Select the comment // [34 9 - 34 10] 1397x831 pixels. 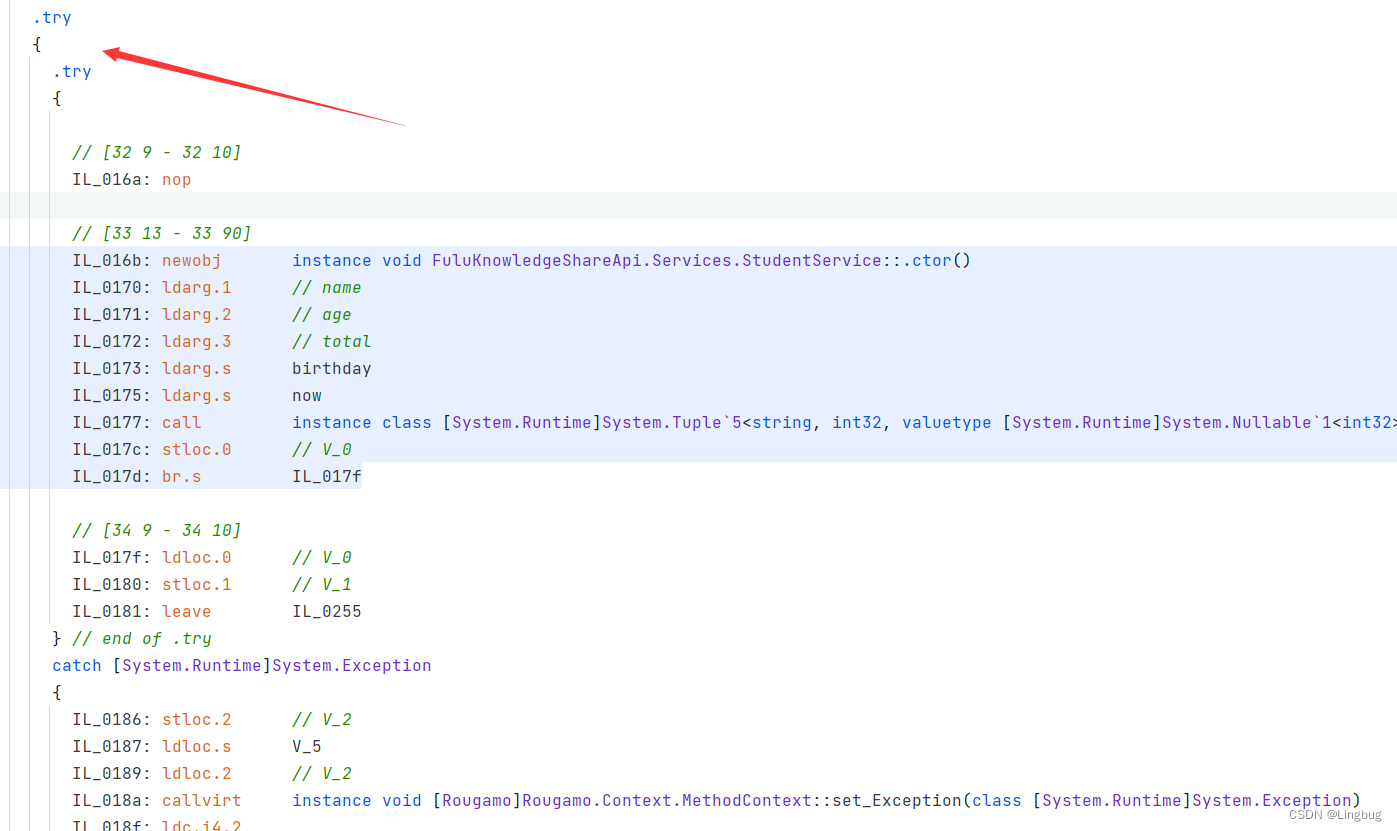157,530
